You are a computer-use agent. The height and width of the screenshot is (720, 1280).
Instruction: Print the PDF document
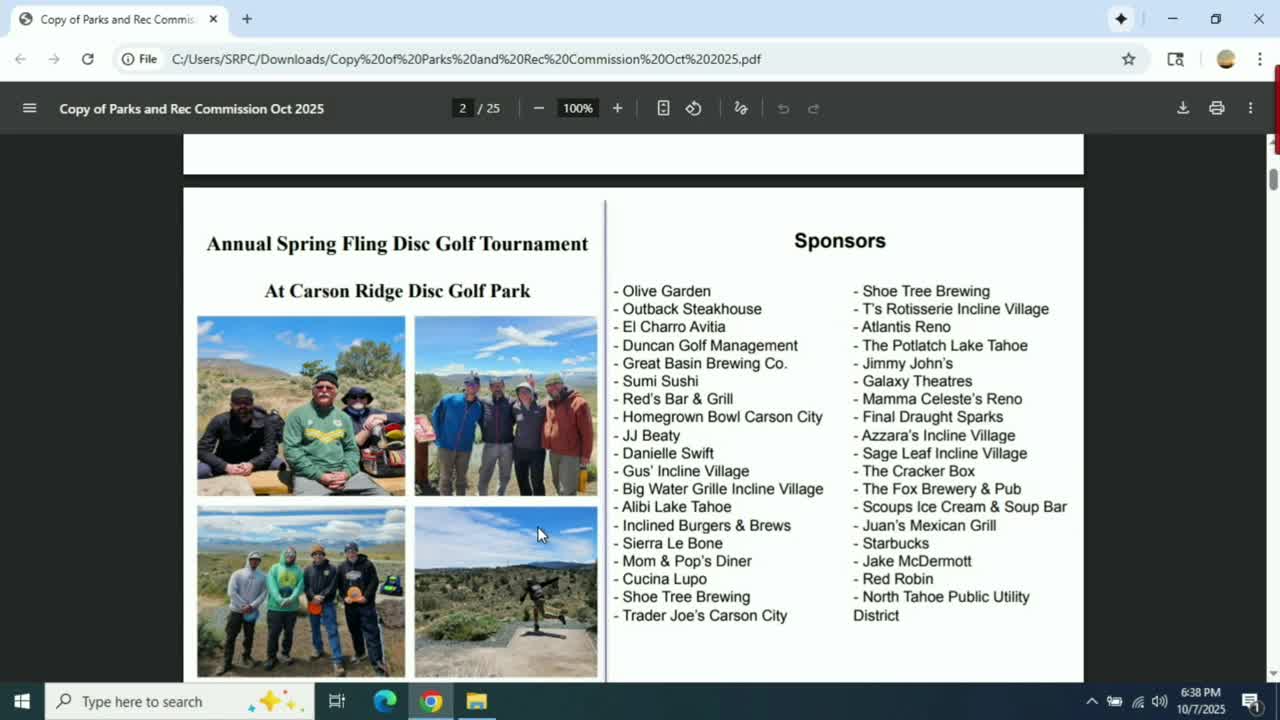1217,108
